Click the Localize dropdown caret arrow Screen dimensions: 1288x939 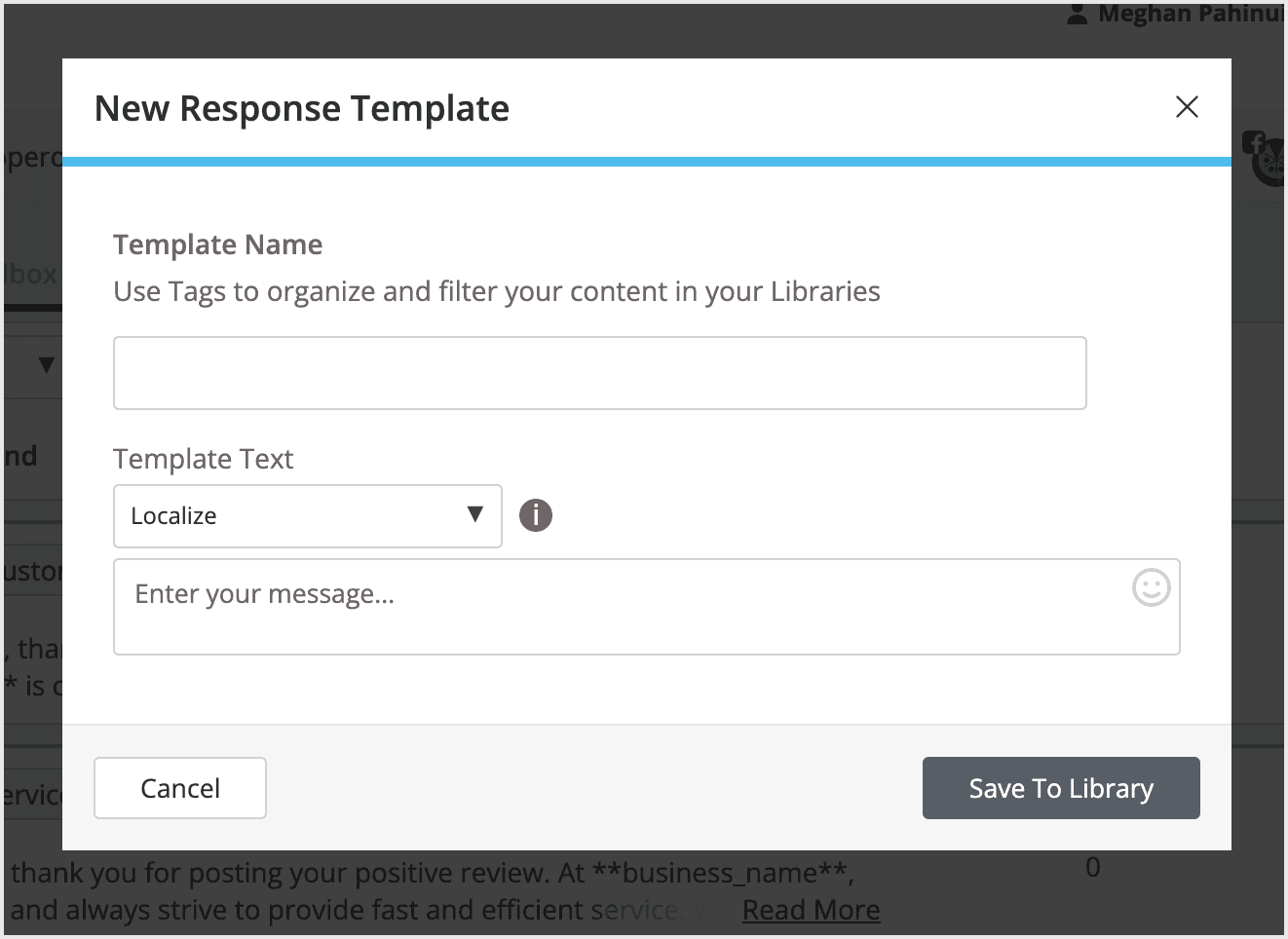click(x=474, y=515)
